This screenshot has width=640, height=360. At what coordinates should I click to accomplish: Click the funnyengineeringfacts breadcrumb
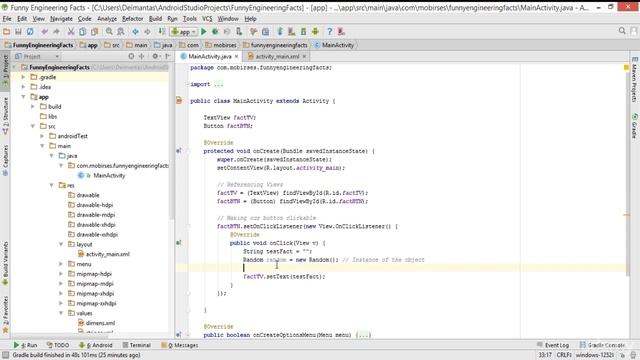tap(275, 45)
